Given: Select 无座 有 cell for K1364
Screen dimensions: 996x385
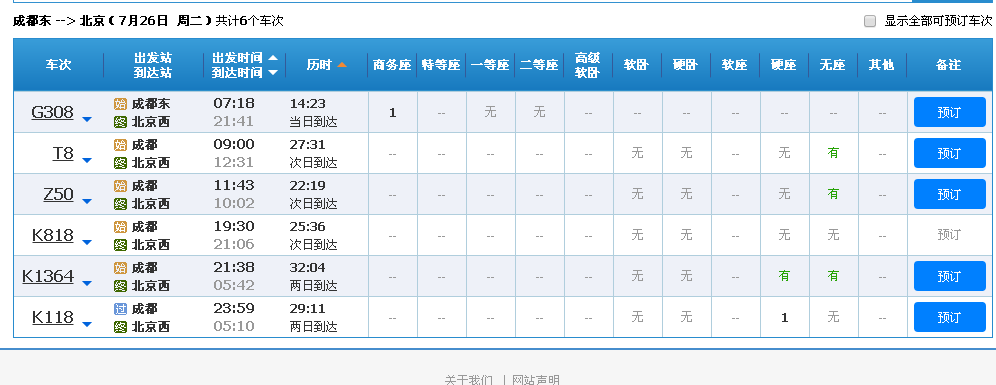Looking at the screenshot, I should click(833, 276).
